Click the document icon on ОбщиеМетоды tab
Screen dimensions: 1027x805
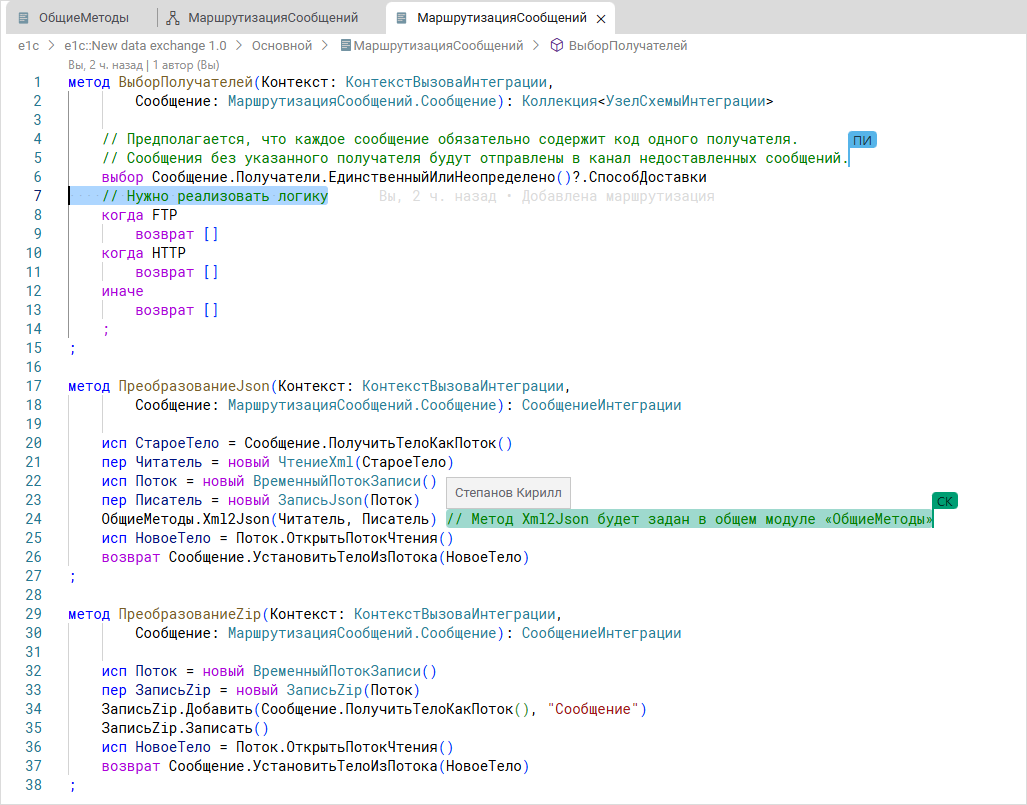[x=24, y=18]
